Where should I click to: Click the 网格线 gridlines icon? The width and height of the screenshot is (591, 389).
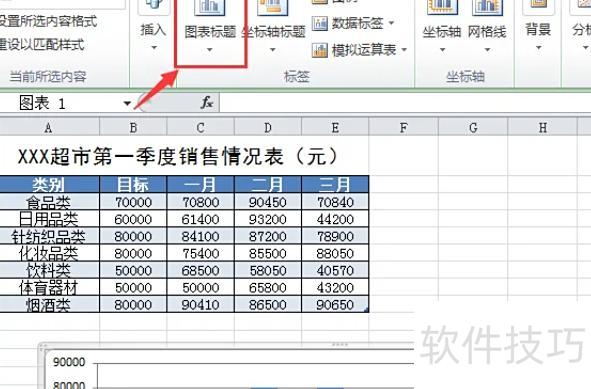click(487, 7)
